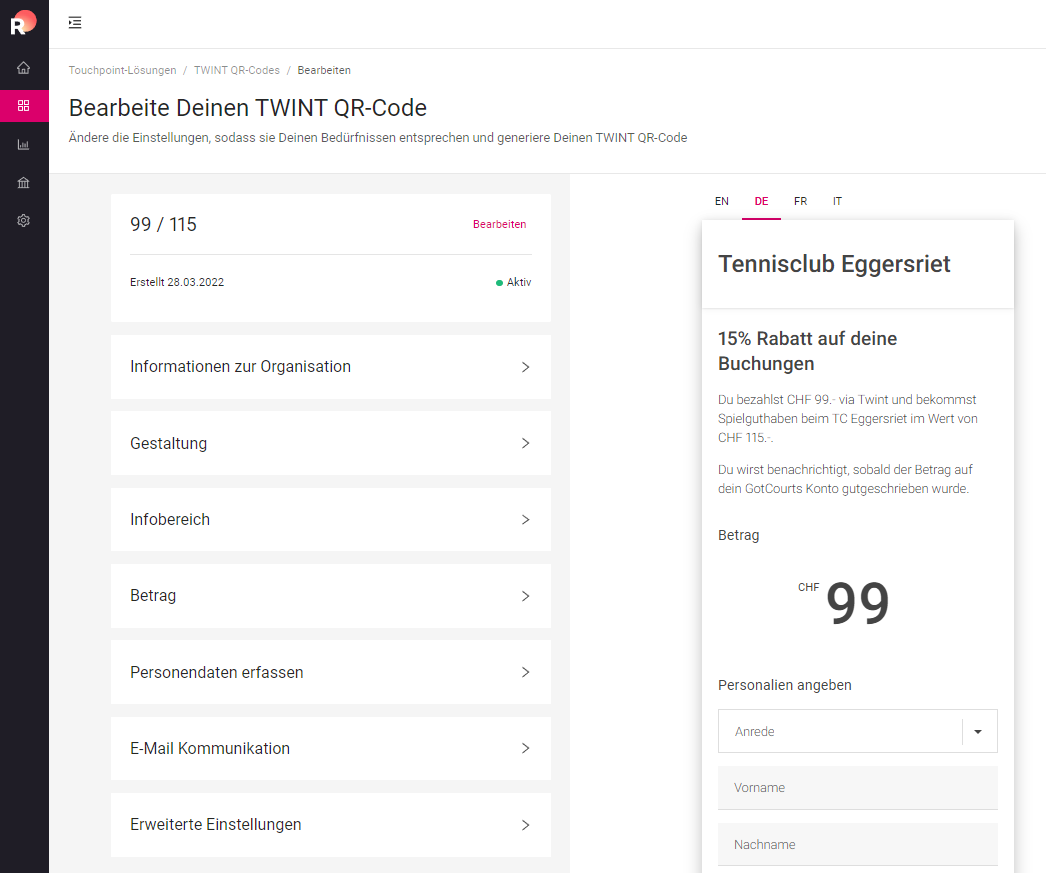Open the settings gear icon
This screenshot has height=873, width=1046.
(x=23, y=221)
